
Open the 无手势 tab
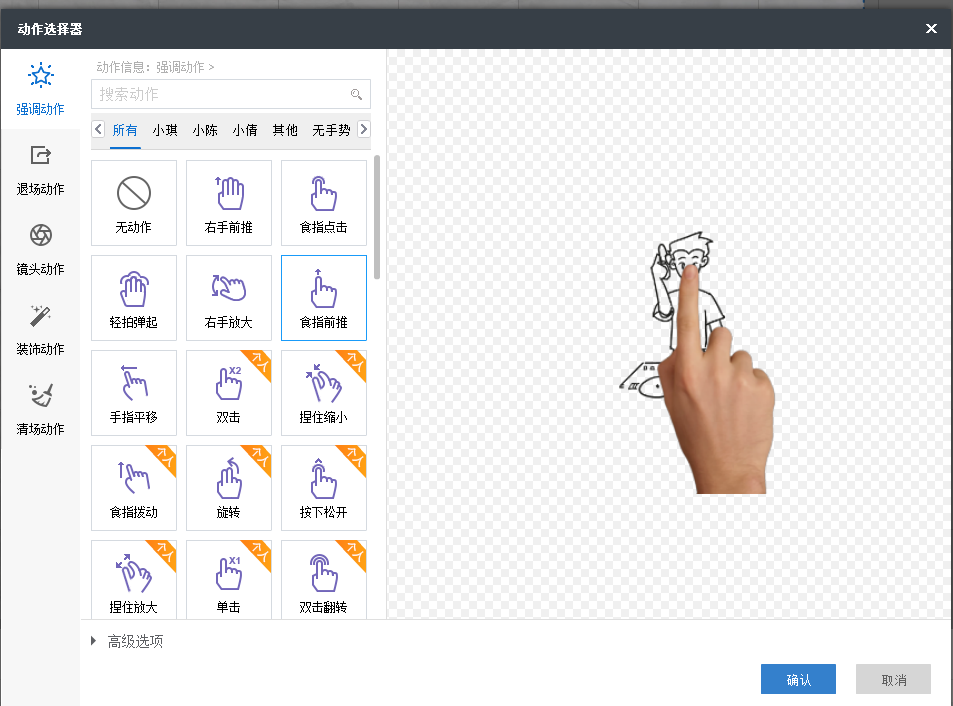(x=333, y=129)
